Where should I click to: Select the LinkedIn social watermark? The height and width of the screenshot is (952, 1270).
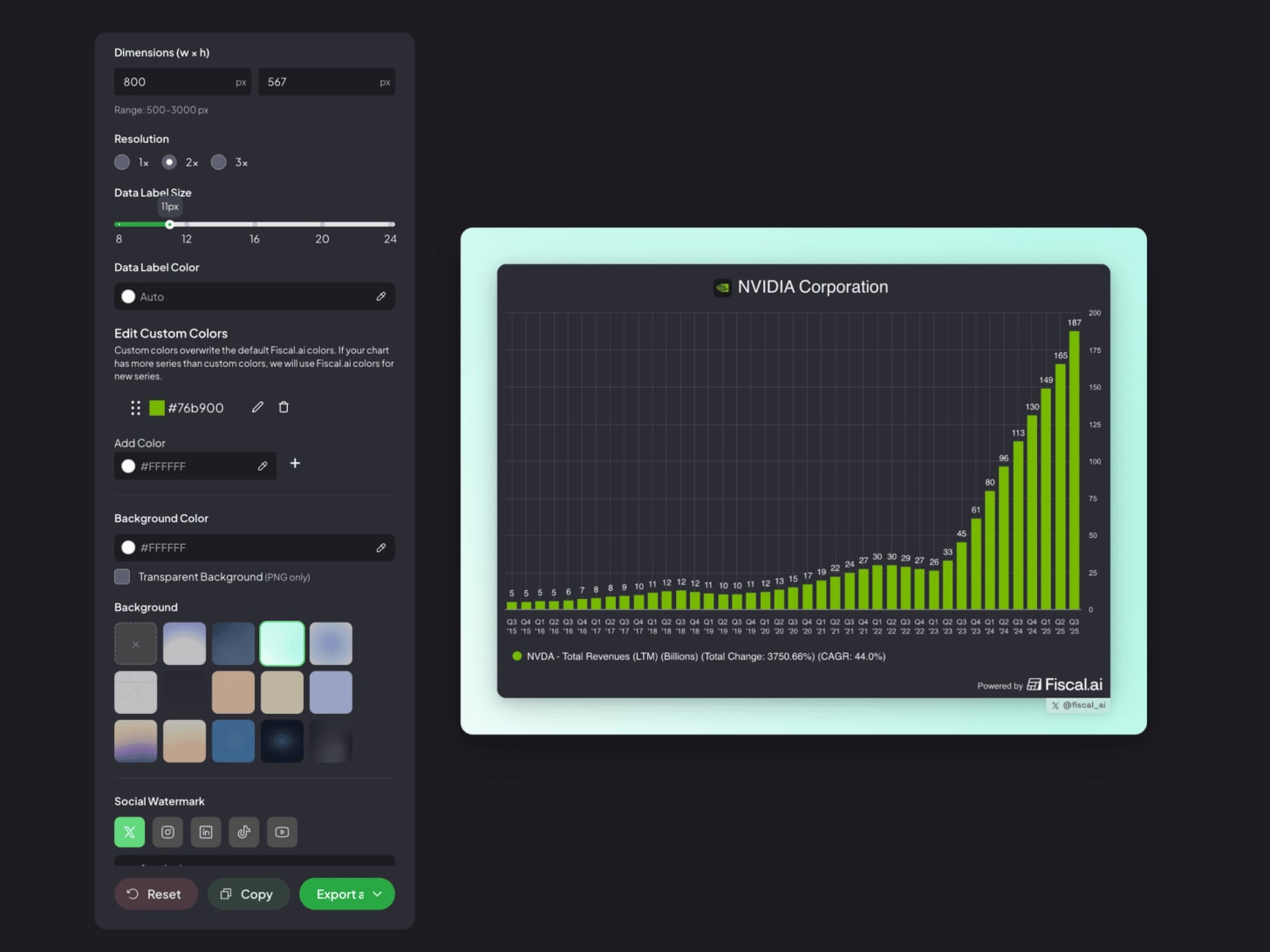206,832
